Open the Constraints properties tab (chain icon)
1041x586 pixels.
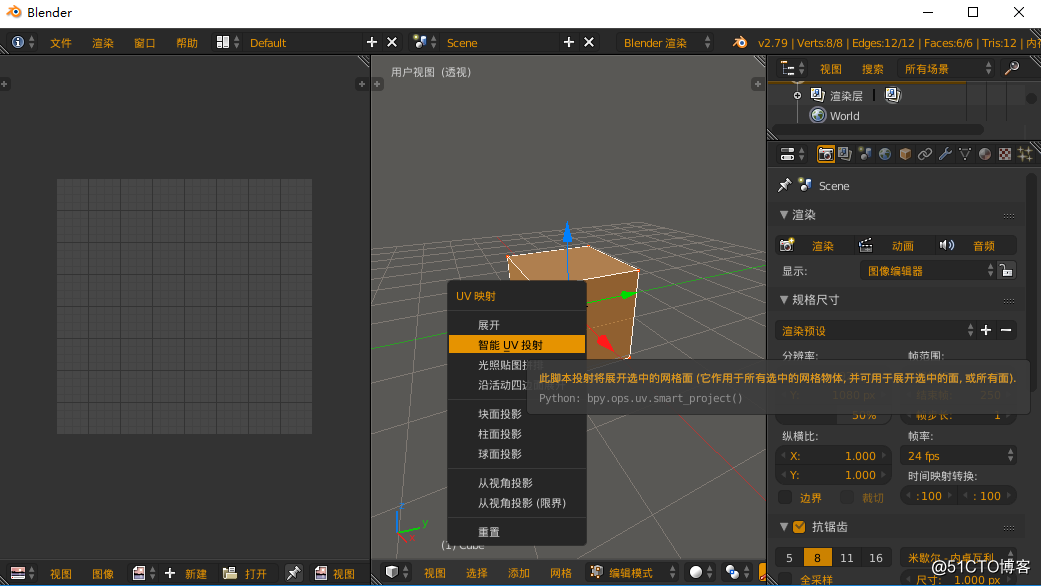[x=924, y=154]
